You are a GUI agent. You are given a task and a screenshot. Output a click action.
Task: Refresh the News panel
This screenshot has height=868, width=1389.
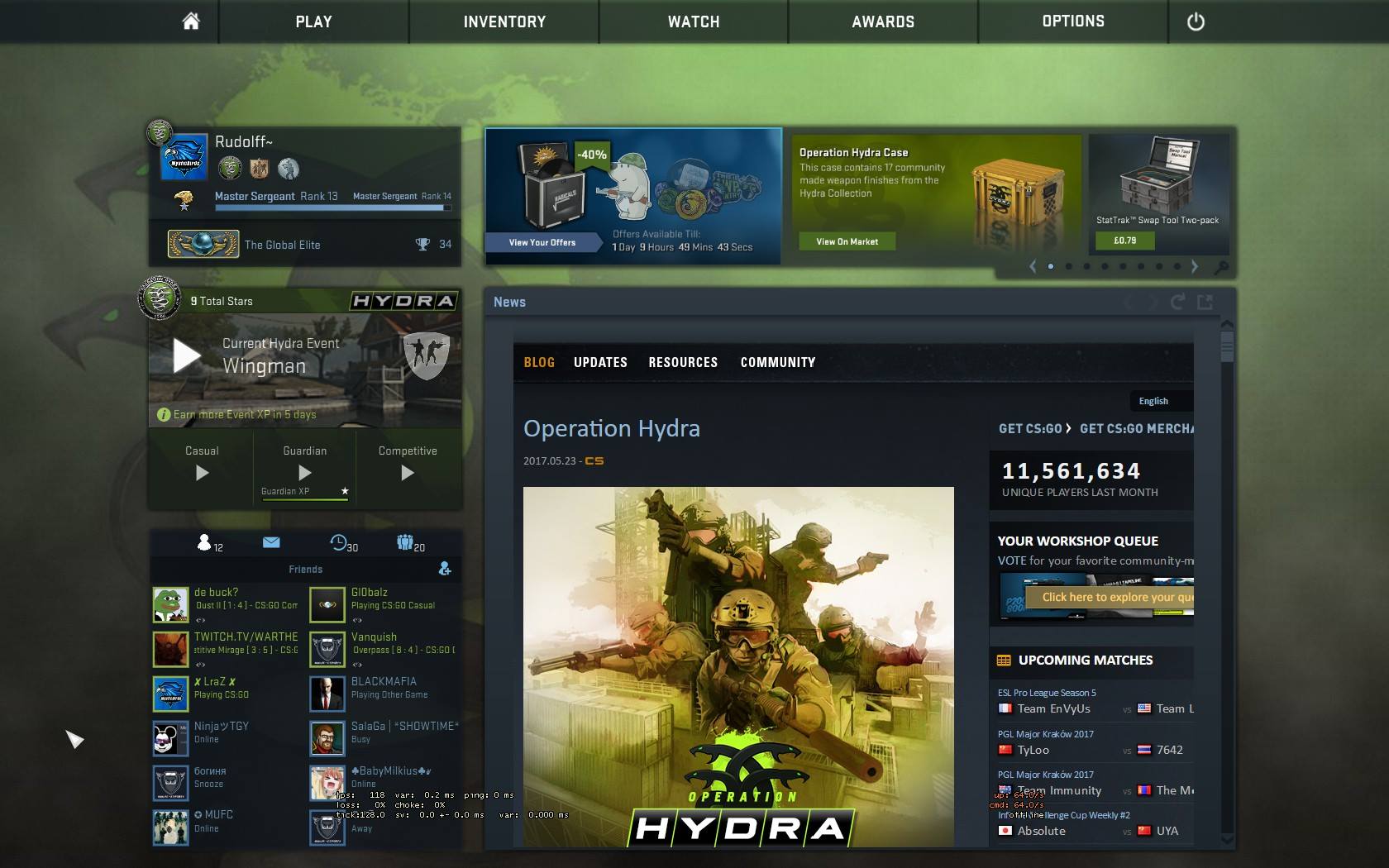1177,302
